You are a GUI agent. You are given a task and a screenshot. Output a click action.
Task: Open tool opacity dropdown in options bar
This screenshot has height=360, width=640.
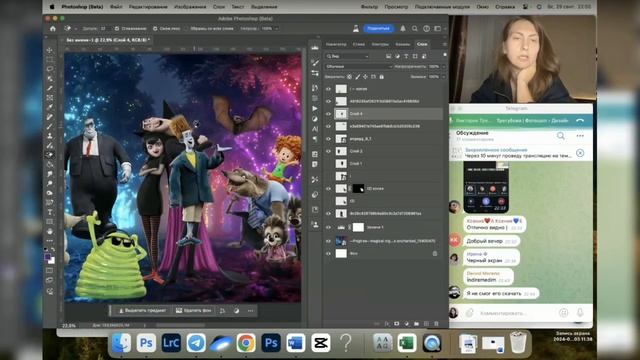click(x=276, y=29)
